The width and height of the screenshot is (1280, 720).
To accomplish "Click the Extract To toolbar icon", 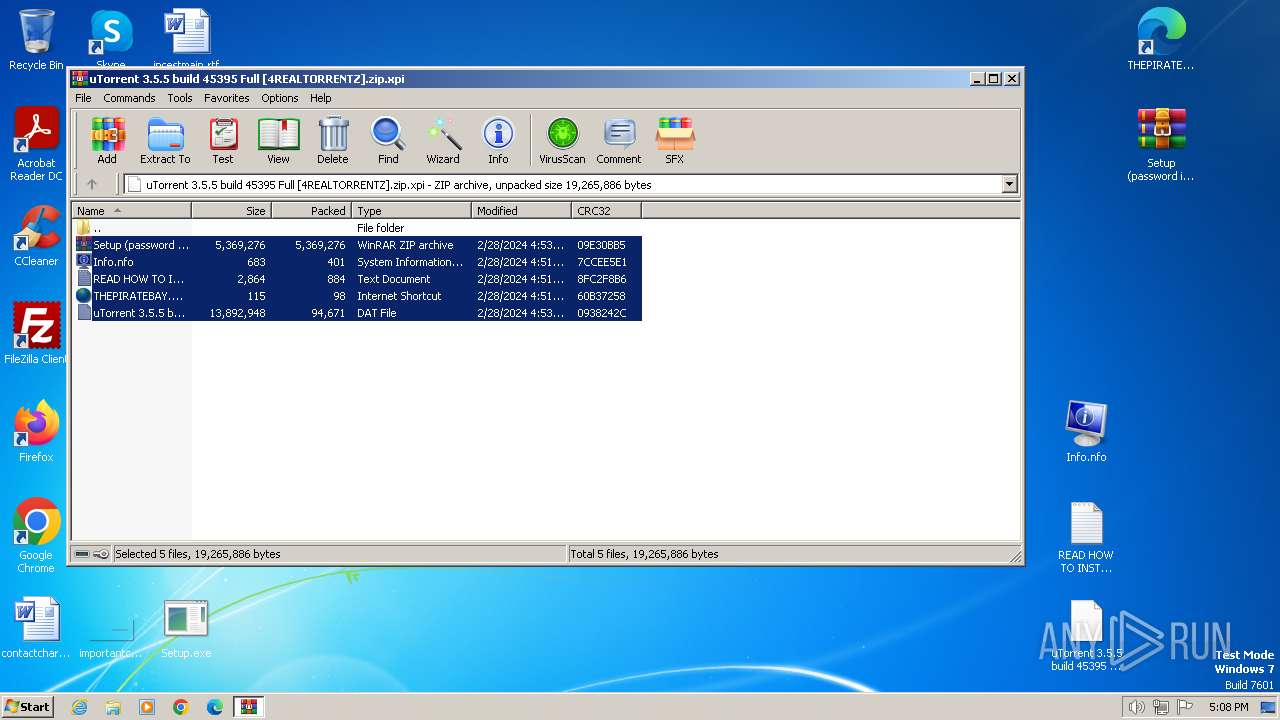I will click(165, 140).
